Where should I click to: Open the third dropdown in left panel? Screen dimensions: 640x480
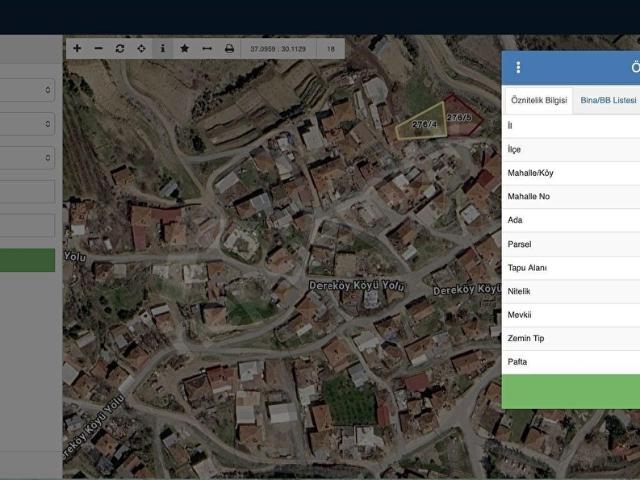27,158
